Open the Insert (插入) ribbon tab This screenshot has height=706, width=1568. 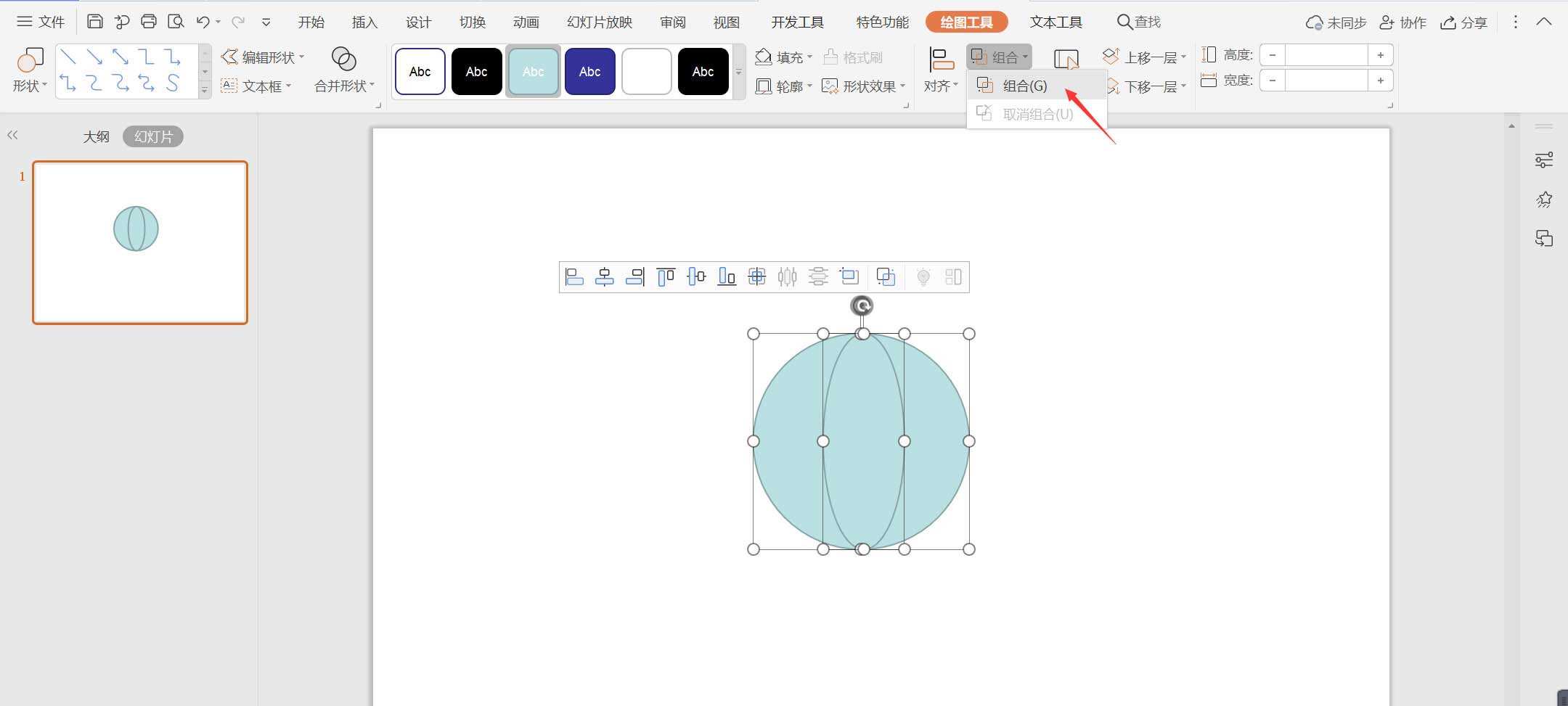click(x=364, y=22)
